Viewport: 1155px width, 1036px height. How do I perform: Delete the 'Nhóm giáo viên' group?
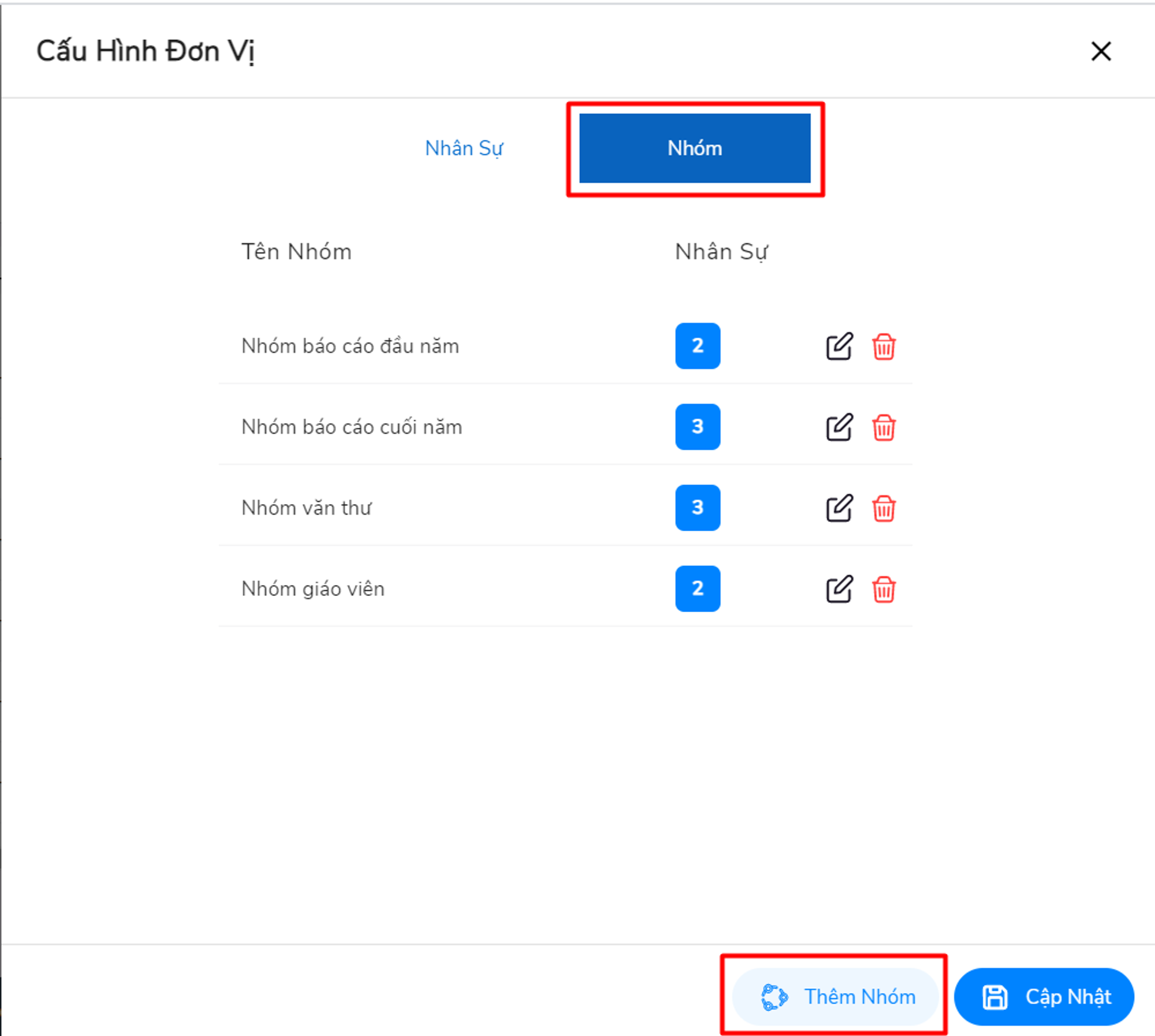pos(884,589)
